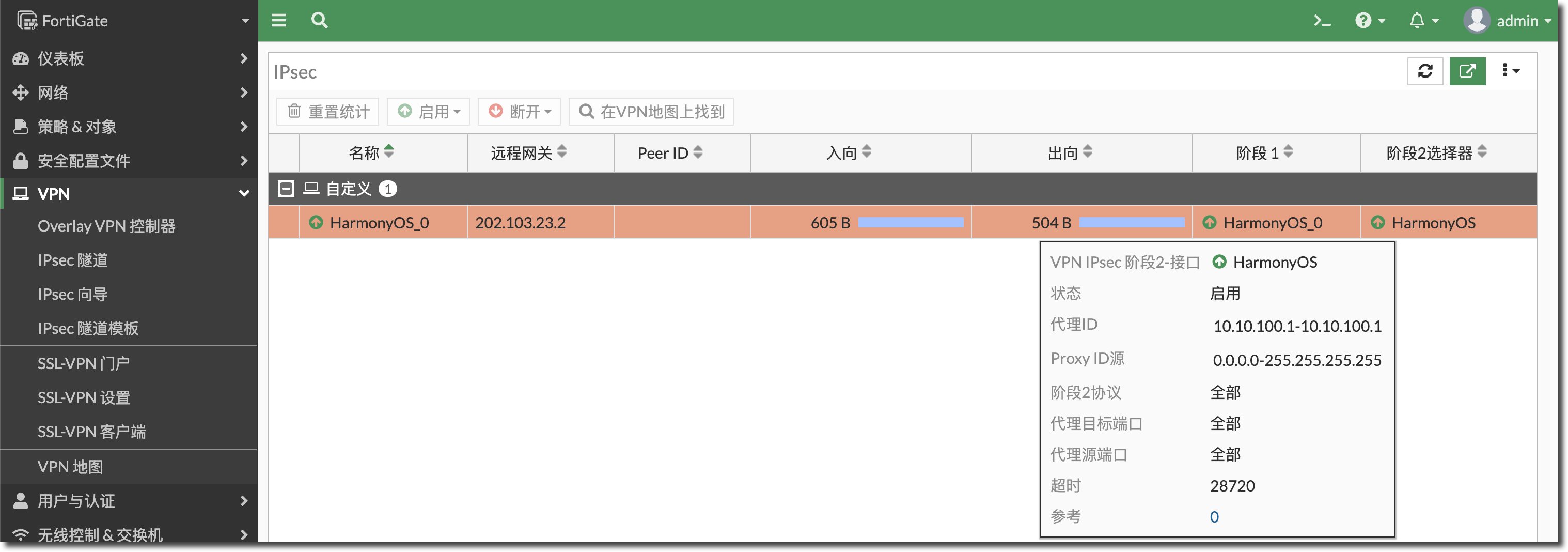This screenshot has height=552, width=1568.
Task: Open the admin user dropdown
Action: [x=1507, y=21]
